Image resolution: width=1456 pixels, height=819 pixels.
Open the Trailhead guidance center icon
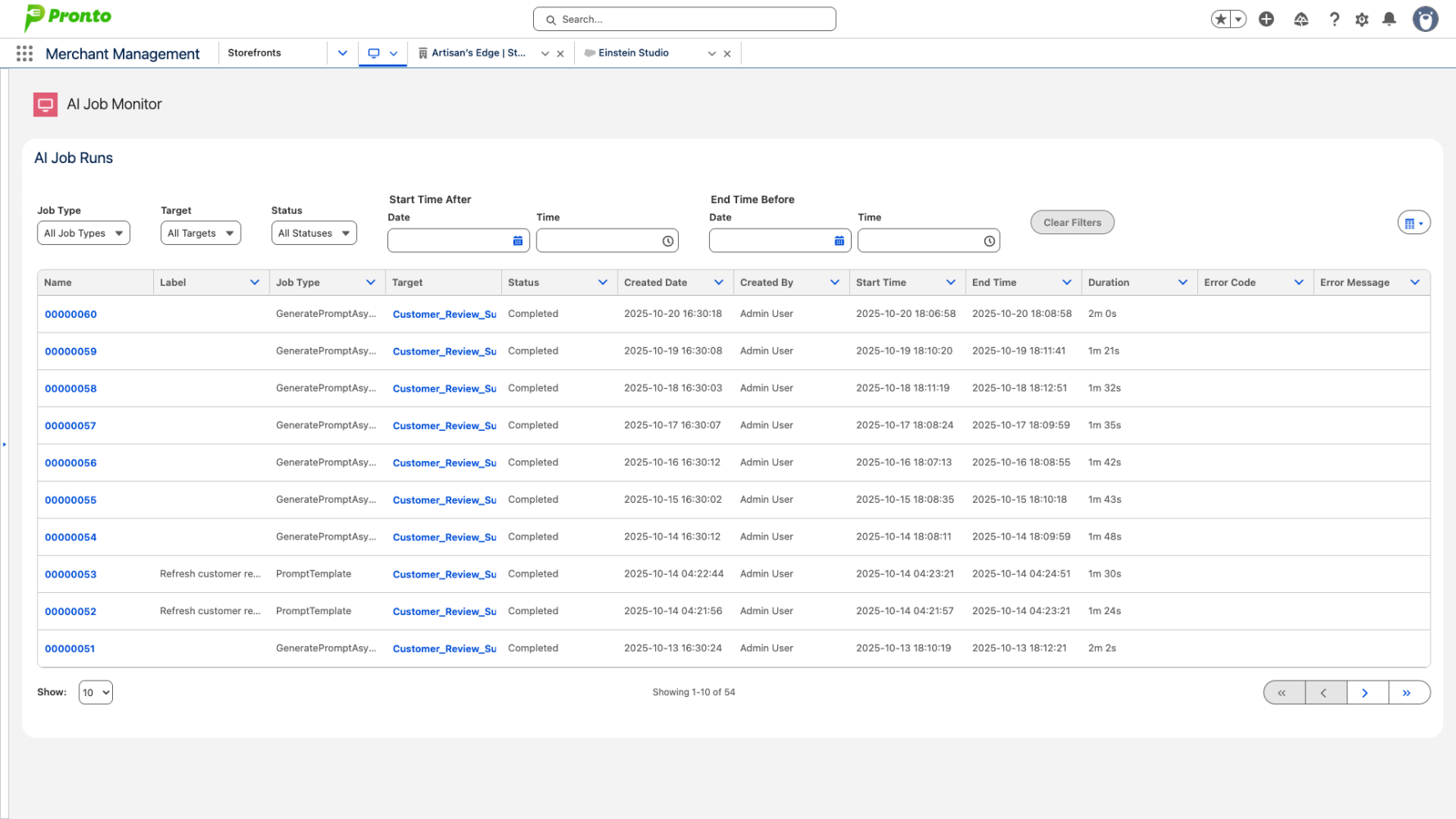pos(1301,18)
